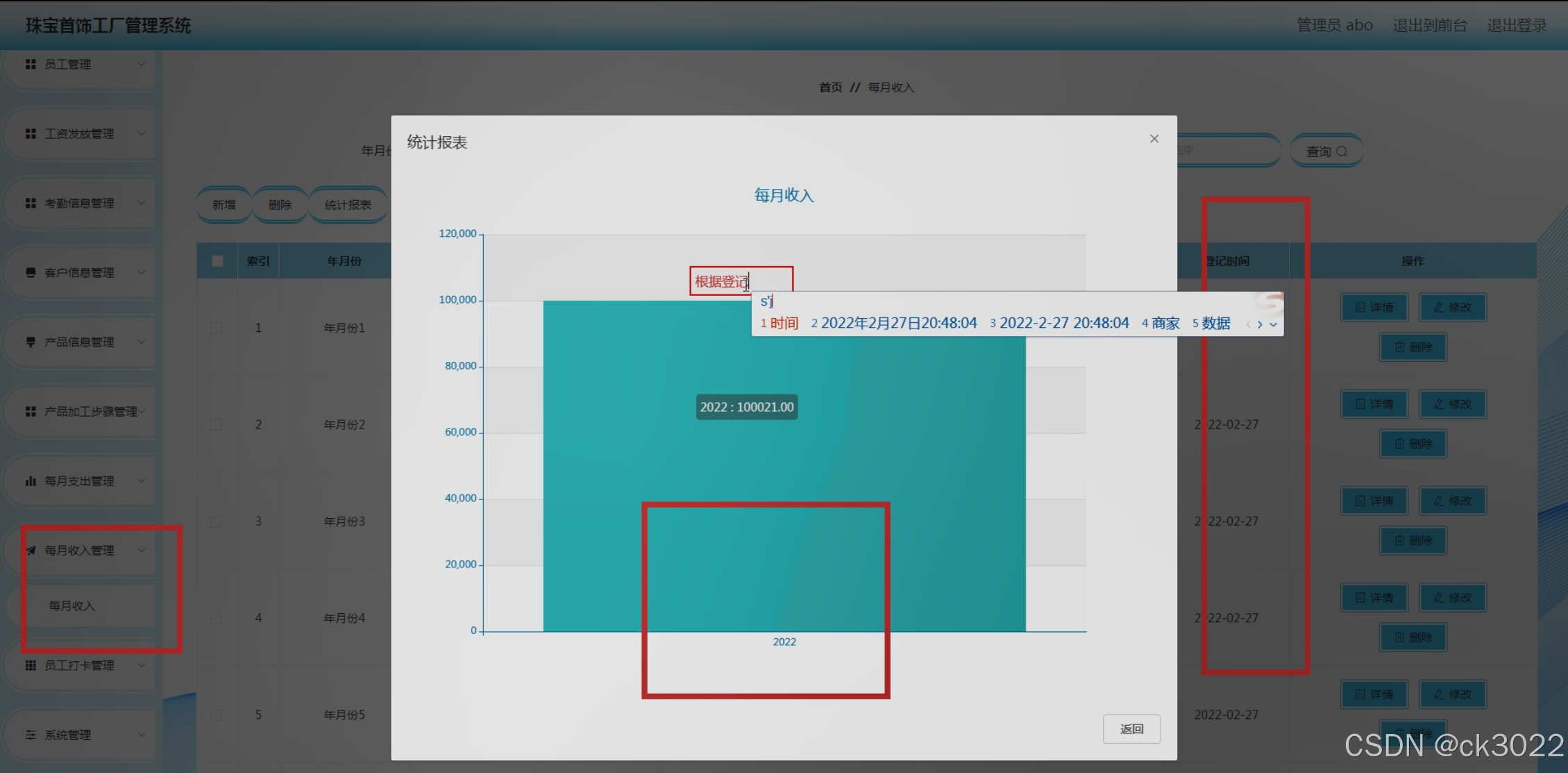Open the 每月收入 submenu item
The image size is (1568, 773).
tap(72, 606)
